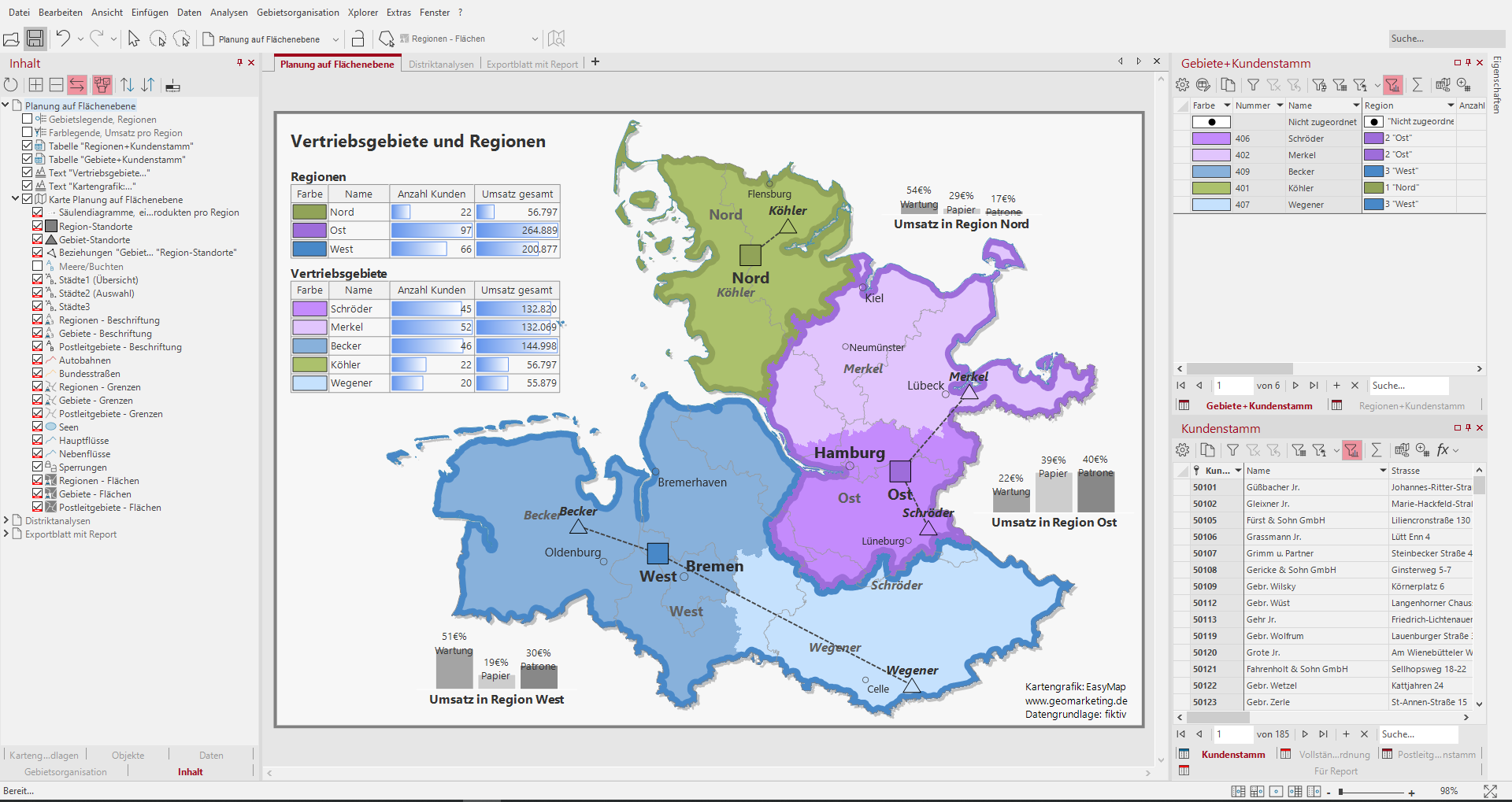
Task: Click the save (floppy disk) icon in the toolbar
Action: point(35,39)
